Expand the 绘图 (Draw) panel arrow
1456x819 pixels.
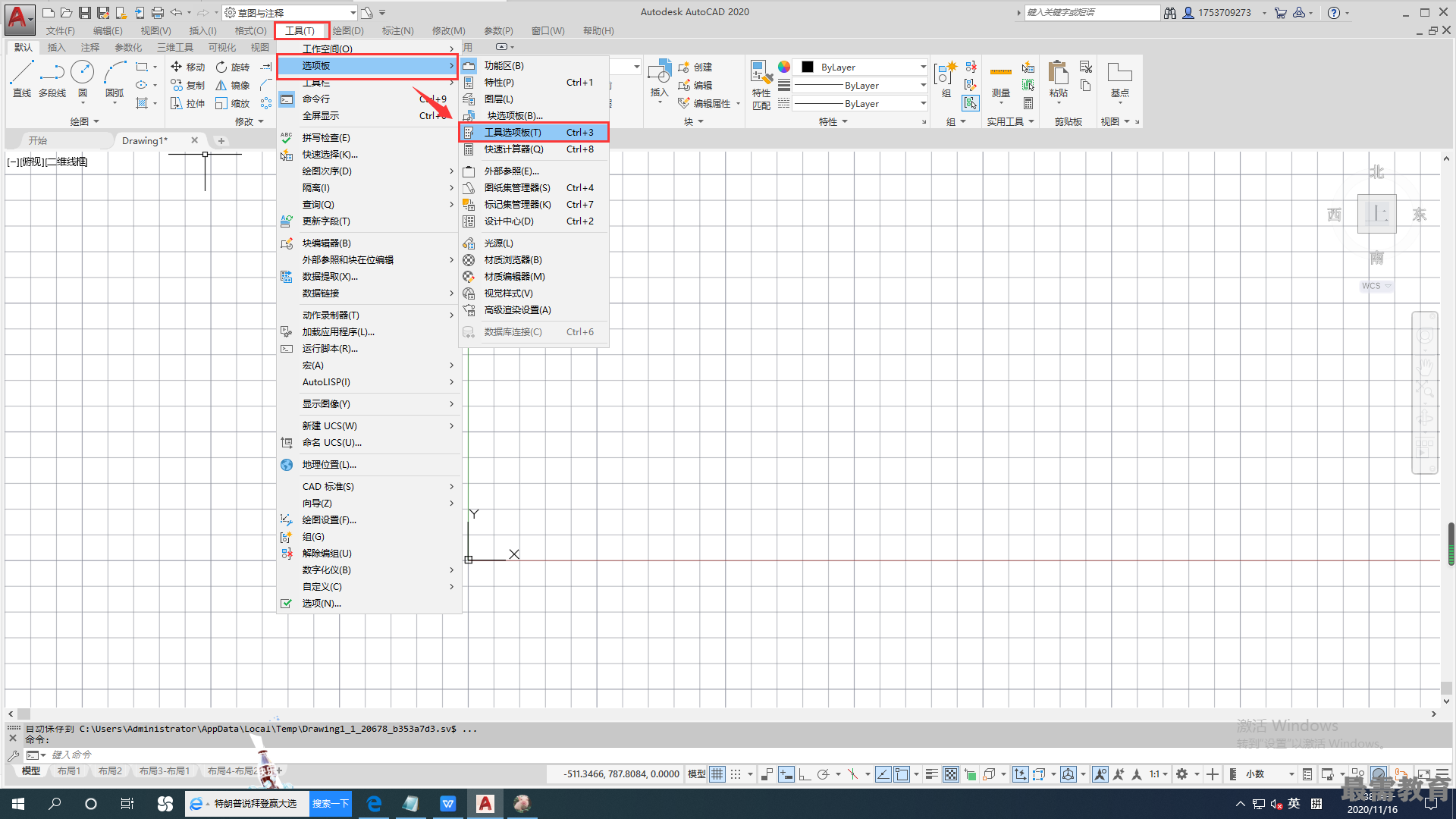pos(96,121)
